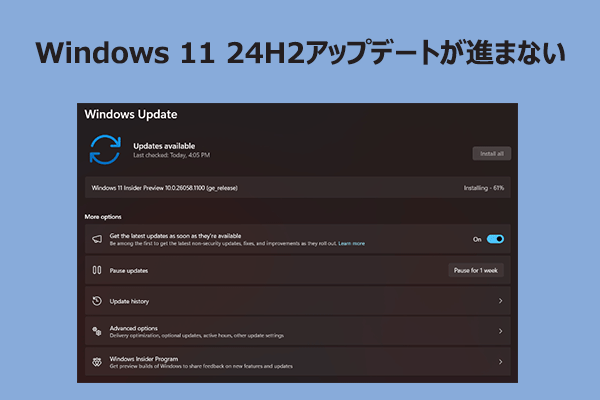Expand the Update history chevron
600x400 pixels.
click(x=500, y=301)
